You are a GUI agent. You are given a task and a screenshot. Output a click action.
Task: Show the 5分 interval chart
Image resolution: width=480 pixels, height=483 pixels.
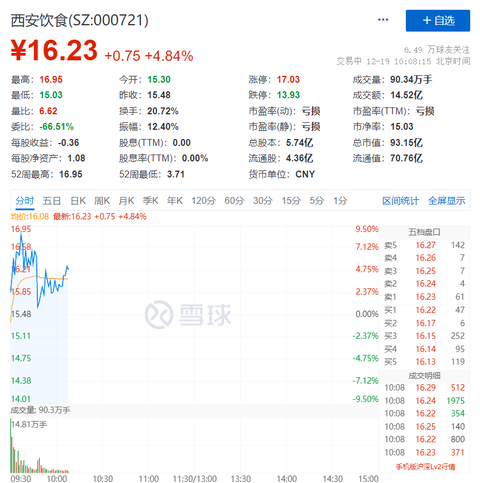317,201
